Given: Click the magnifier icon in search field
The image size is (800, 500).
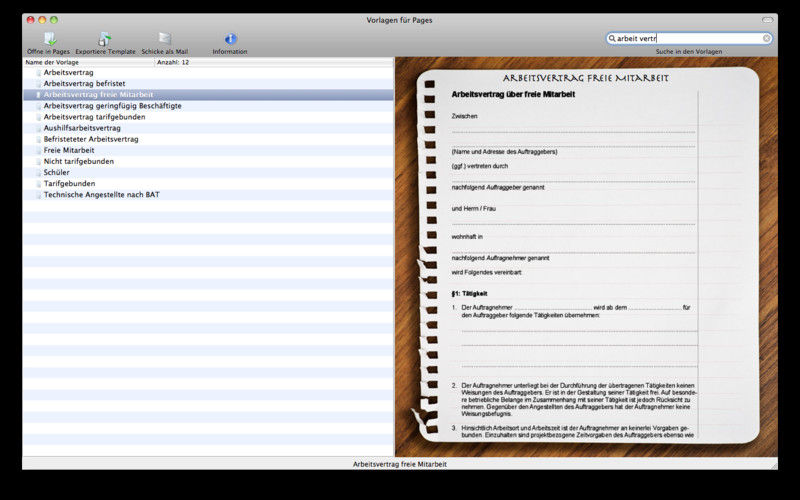Looking at the screenshot, I should (x=612, y=38).
